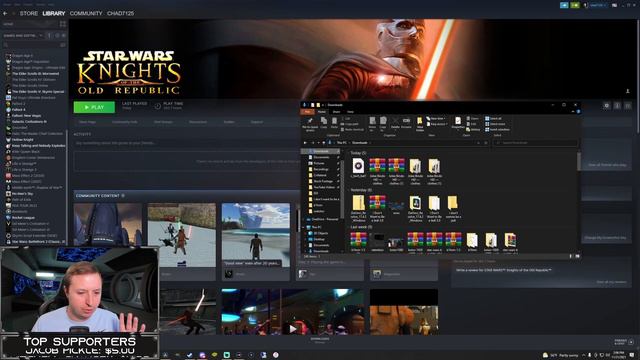Expand OneDrive - Personal in navigation pane
The width and height of the screenshot is (640, 360).
click(304, 219)
